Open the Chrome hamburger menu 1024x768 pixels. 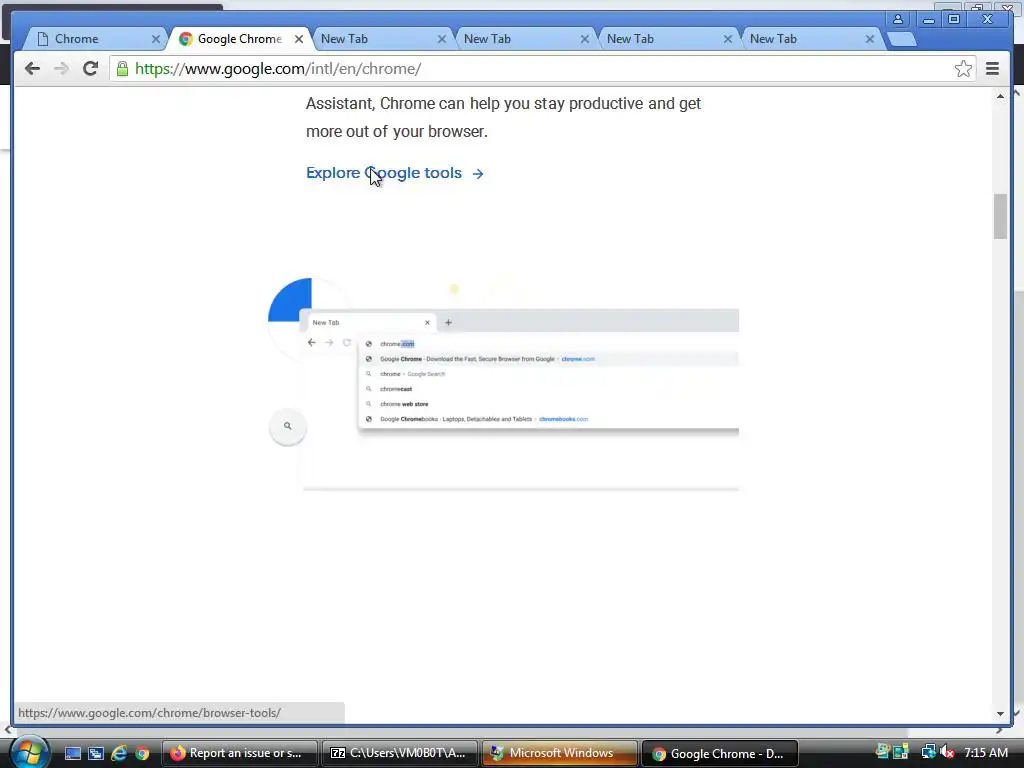tap(992, 69)
